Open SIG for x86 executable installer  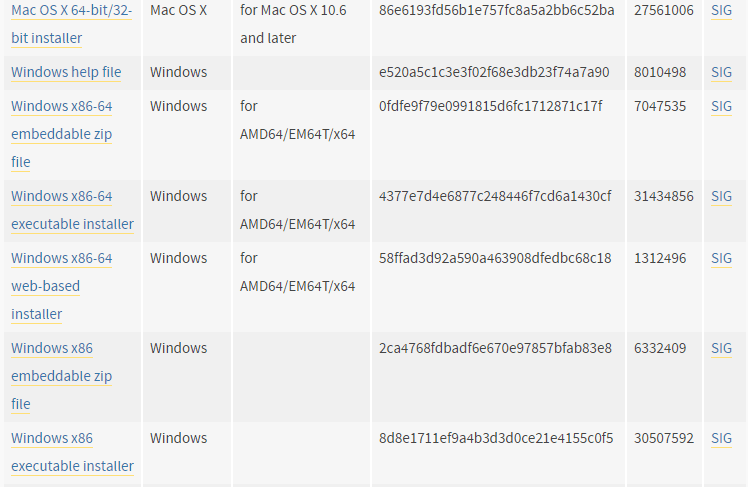721,438
